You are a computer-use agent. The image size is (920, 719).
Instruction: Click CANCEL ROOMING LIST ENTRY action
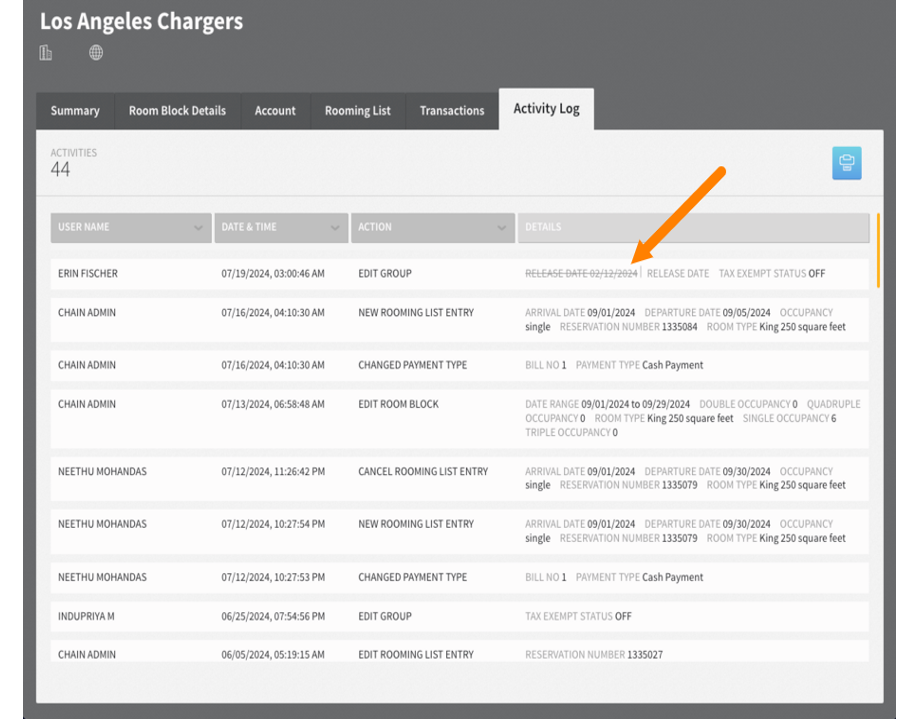[423, 471]
